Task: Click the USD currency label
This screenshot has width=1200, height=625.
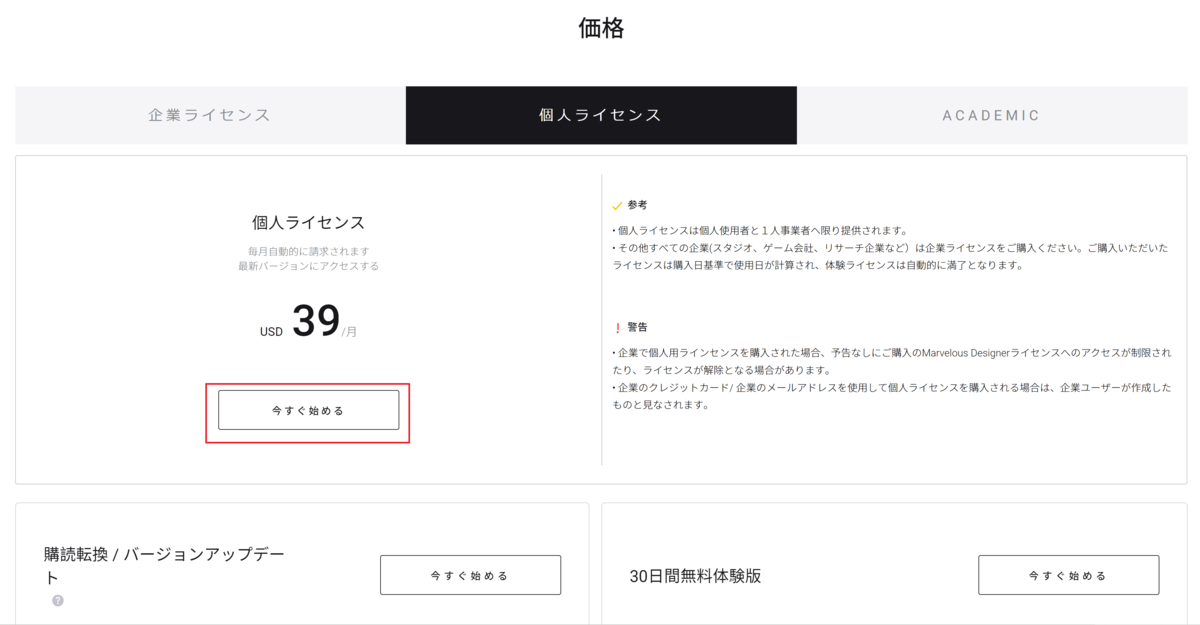Action: 271,331
